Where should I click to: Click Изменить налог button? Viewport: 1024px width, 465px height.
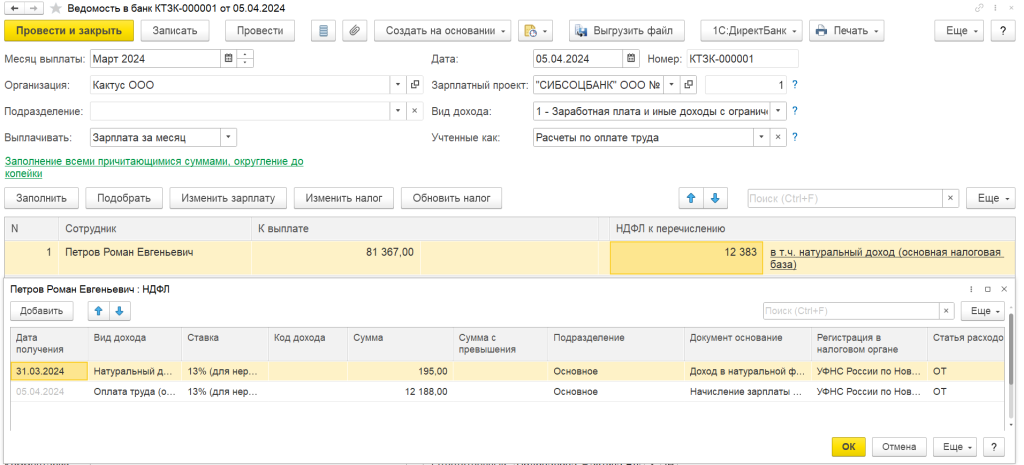pos(344,199)
